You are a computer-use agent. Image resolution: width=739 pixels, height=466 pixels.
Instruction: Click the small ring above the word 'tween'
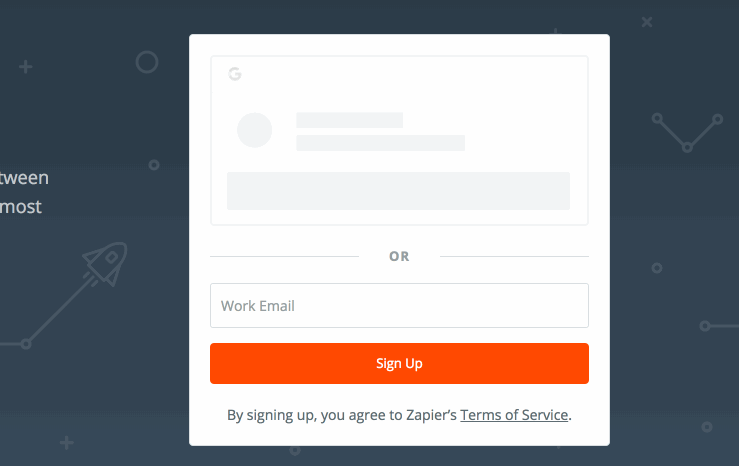tap(154, 165)
